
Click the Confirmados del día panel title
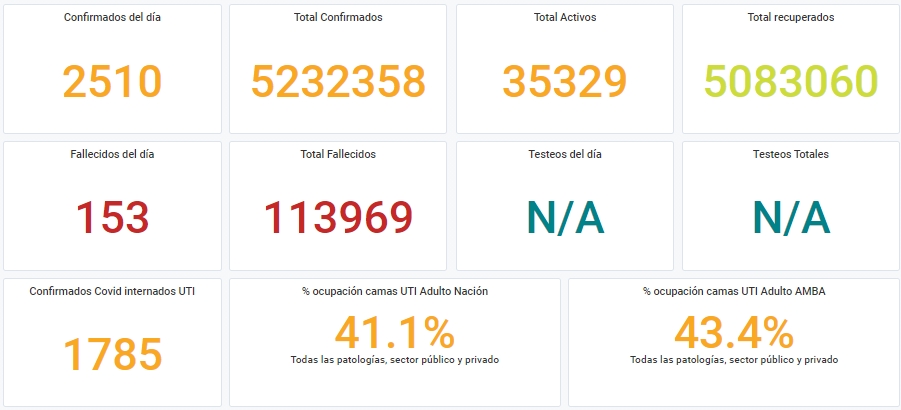coord(112,17)
